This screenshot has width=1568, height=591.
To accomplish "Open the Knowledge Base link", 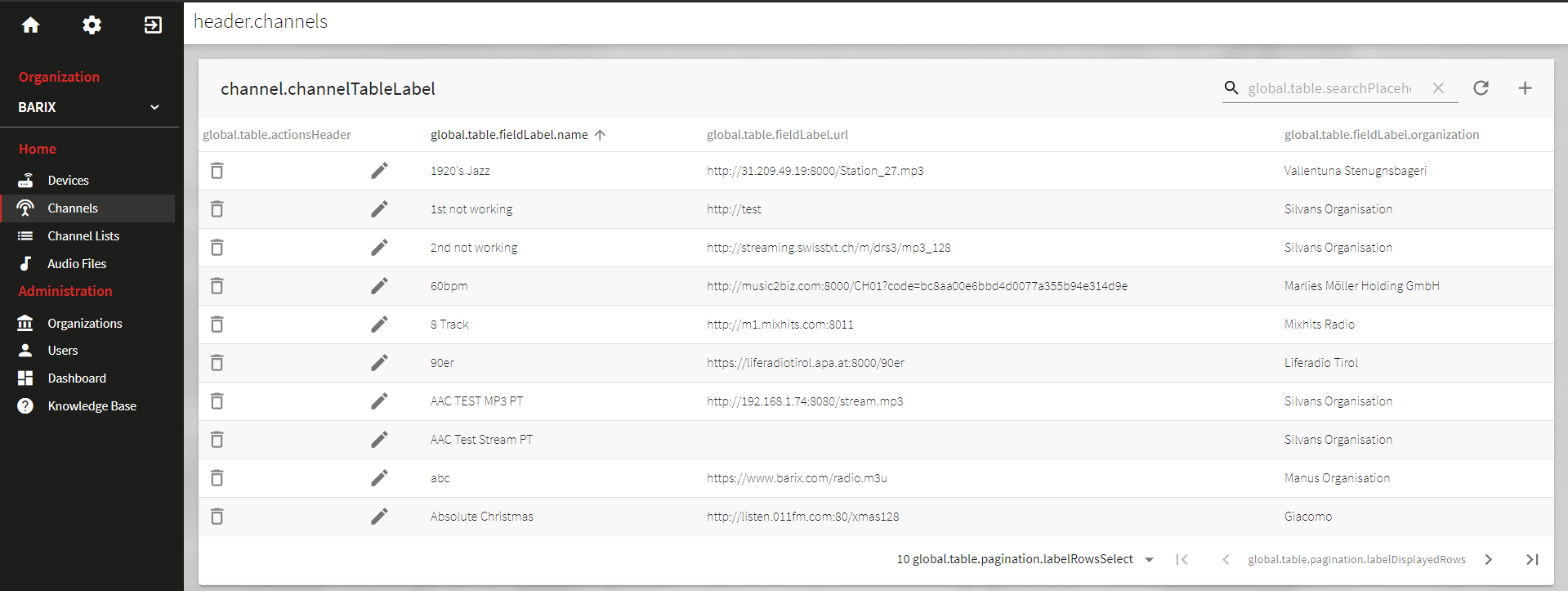I will pos(92,406).
